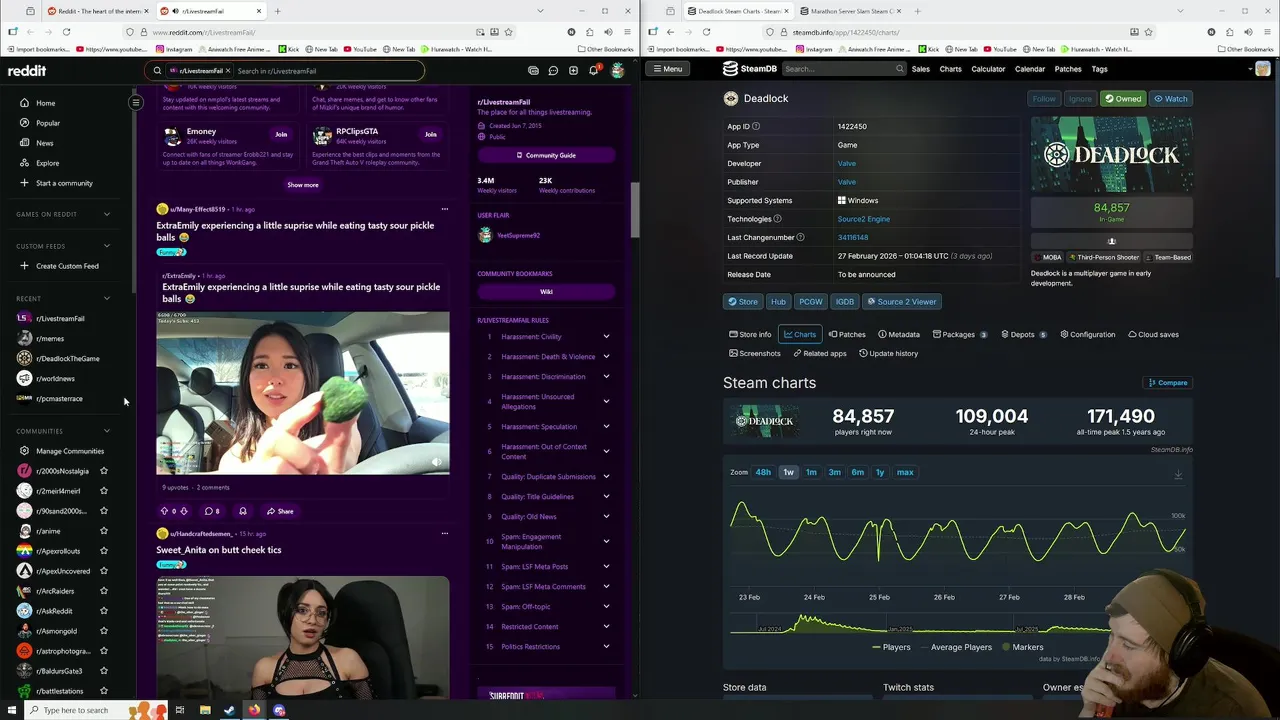Select 48h zoom on Steam chart
Screen dimensions: 1280x720
(763, 472)
